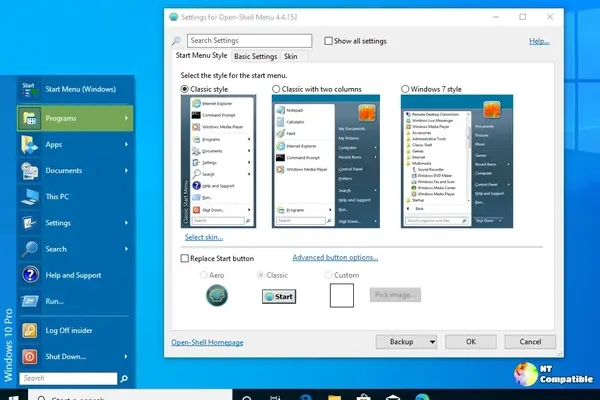
Task: Click the Log Off insider key icon
Action: click(x=29, y=330)
